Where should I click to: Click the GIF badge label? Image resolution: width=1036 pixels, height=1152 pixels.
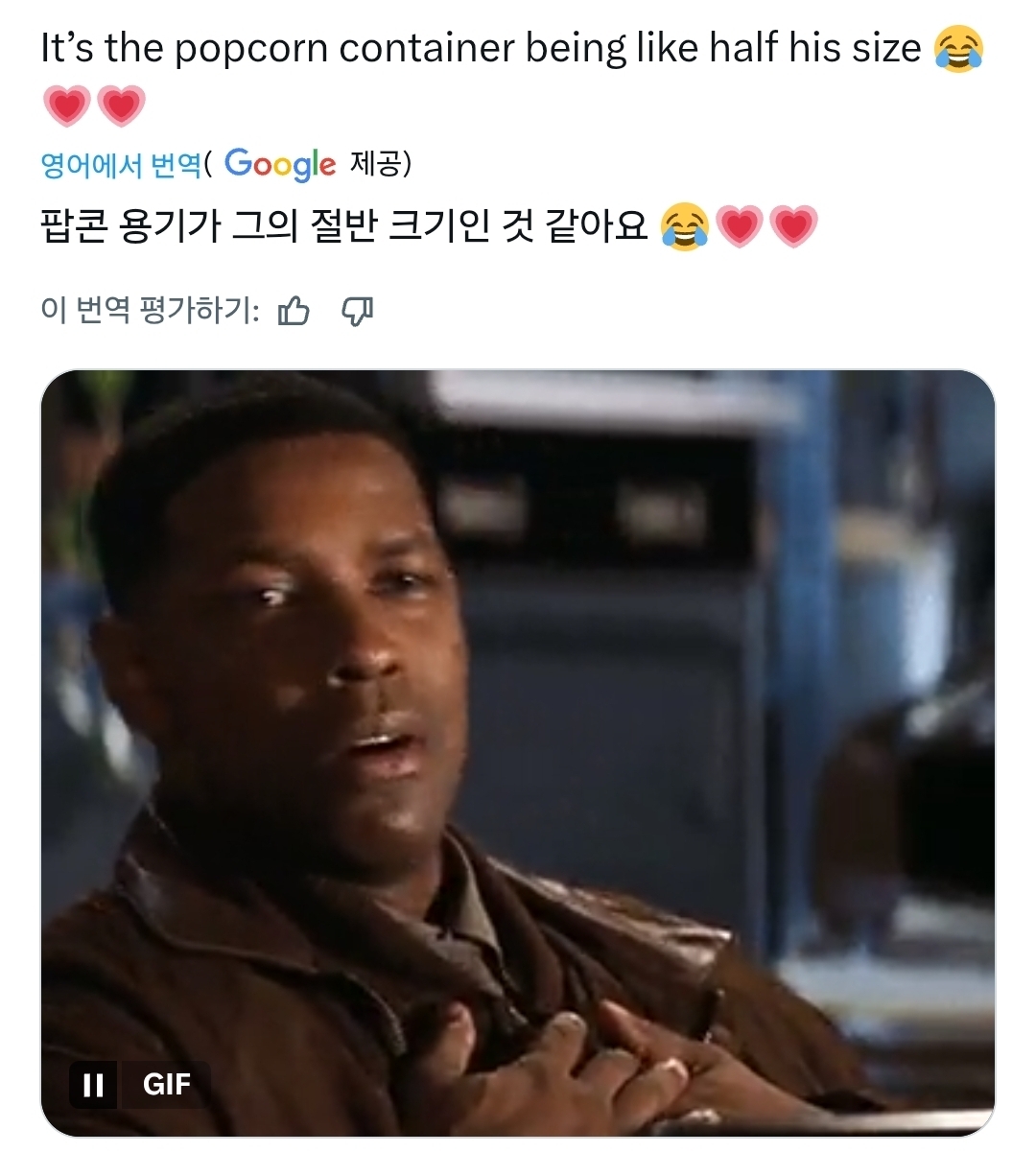pyautogui.click(x=167, y=1084)
